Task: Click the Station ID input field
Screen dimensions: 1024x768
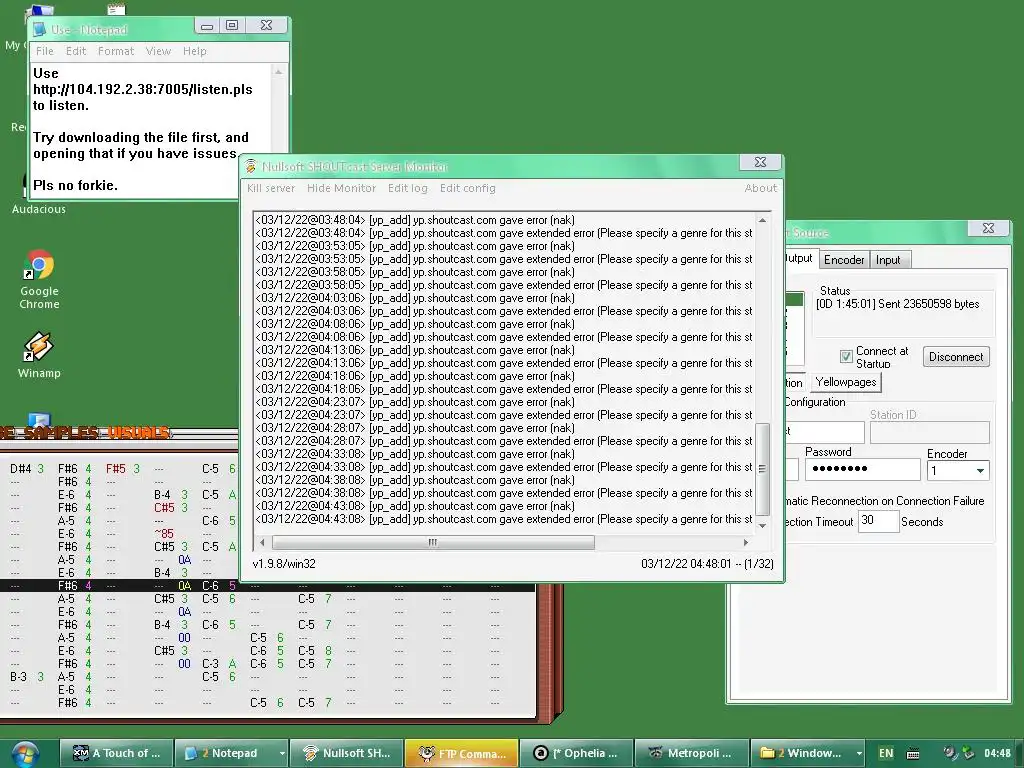Action: (929, 432)
